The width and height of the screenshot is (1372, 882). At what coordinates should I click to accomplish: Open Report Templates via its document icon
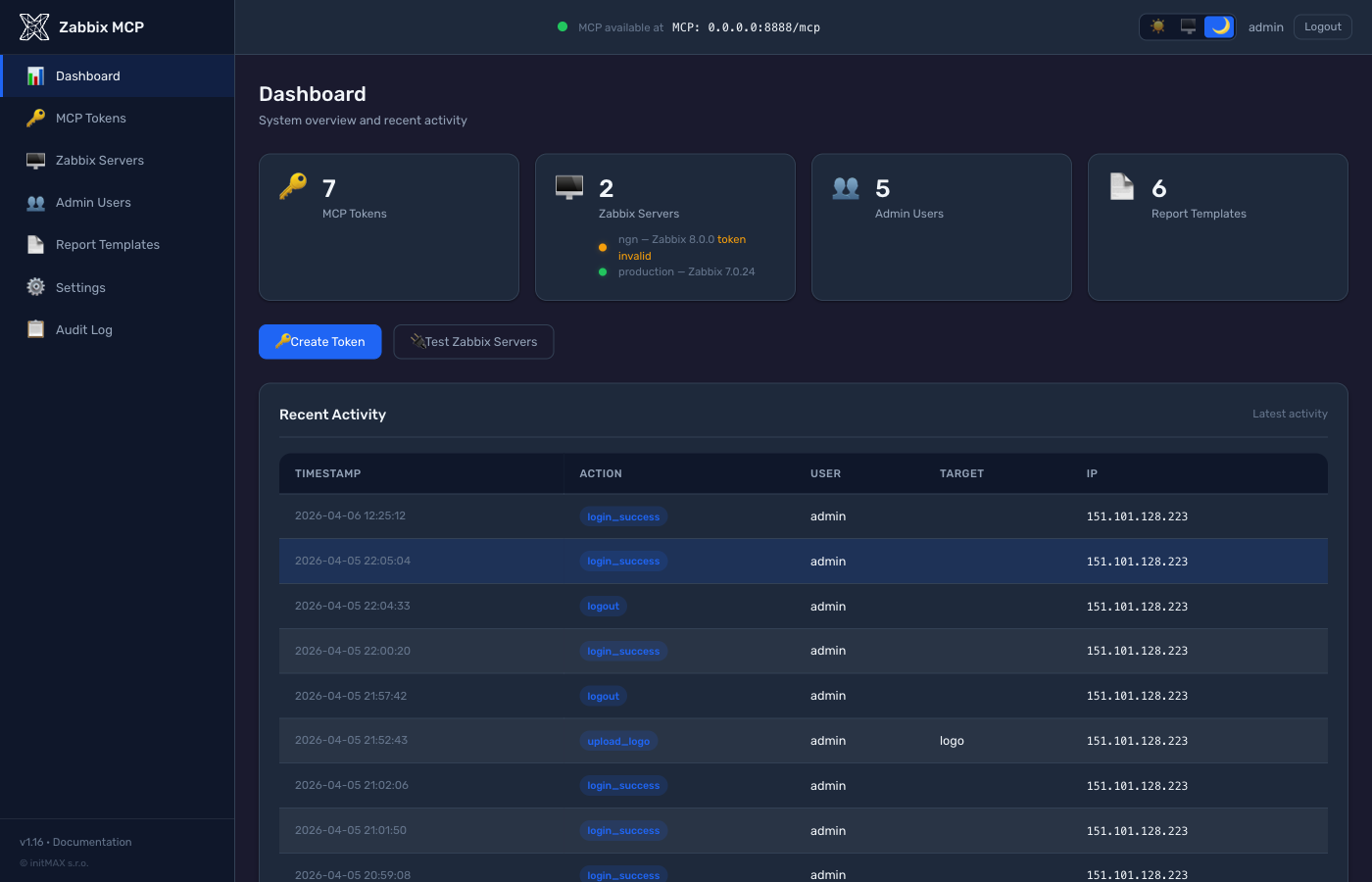coord(35,244)
